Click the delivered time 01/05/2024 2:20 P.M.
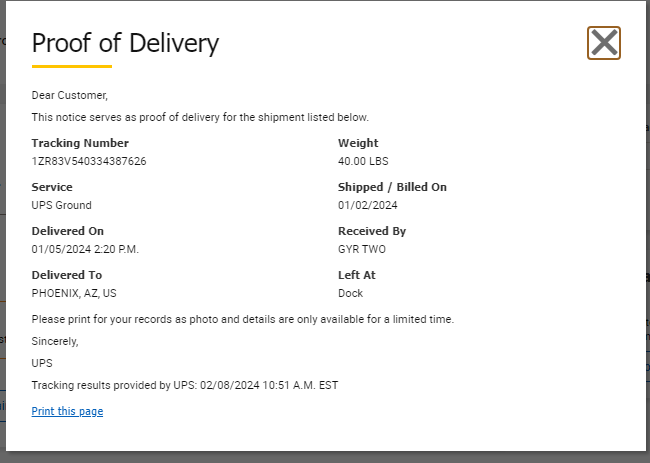The height and width of the screenshot is (463, 650). coord(85,249)
